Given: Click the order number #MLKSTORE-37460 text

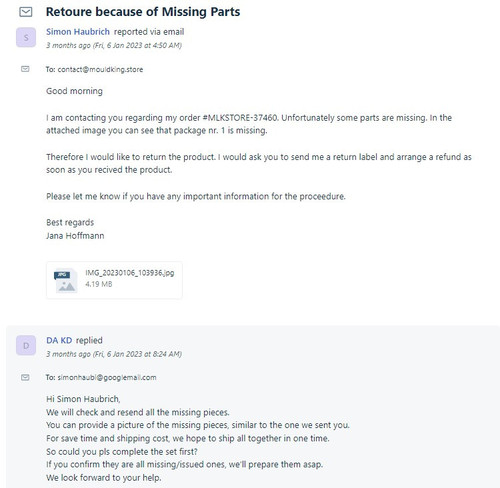Looking at the screenshot, I should 240,118.
